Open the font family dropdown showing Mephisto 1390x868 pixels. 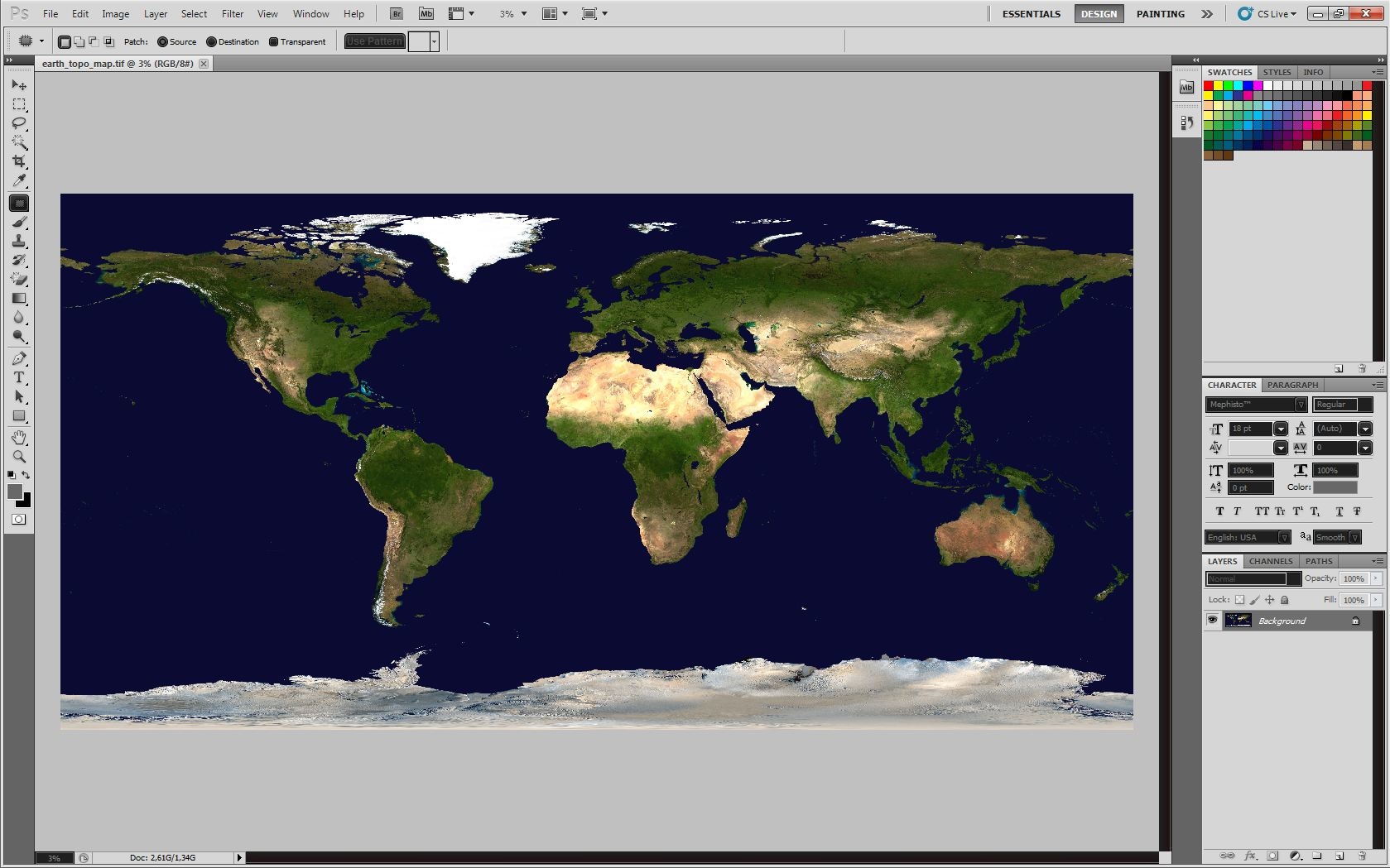tap(1300, 405)
